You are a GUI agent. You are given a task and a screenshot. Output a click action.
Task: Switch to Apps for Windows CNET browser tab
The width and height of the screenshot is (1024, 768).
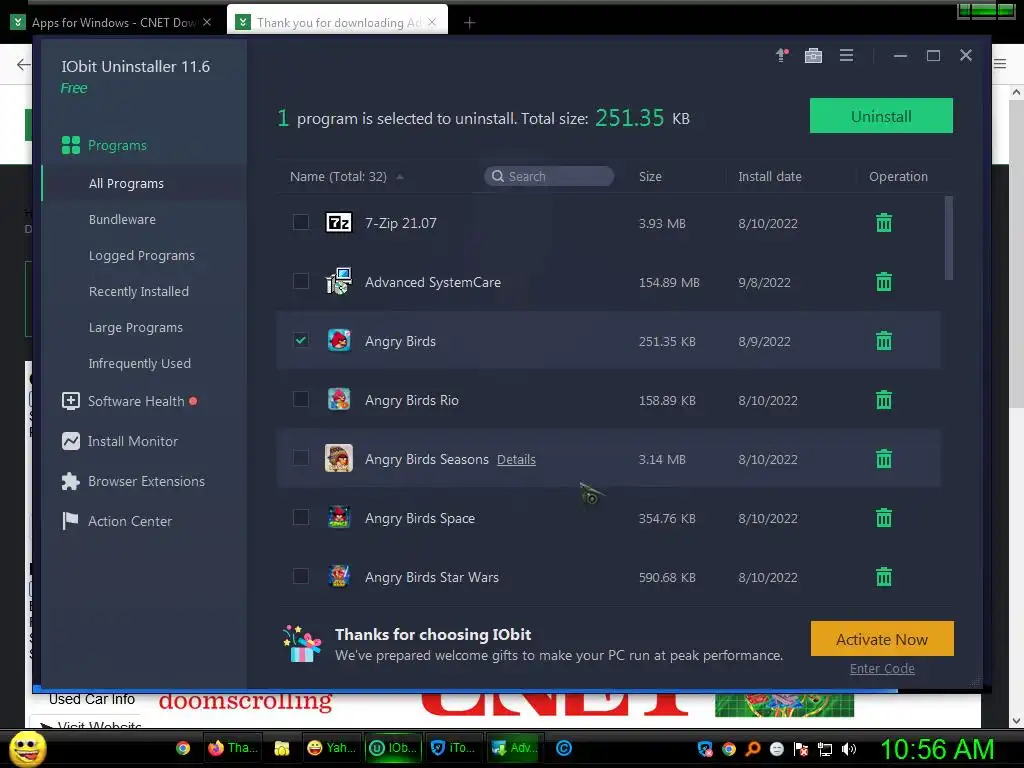112,22
